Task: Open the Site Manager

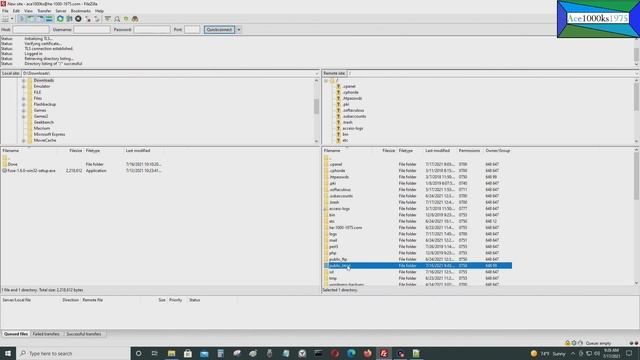Action: (5, 19)
